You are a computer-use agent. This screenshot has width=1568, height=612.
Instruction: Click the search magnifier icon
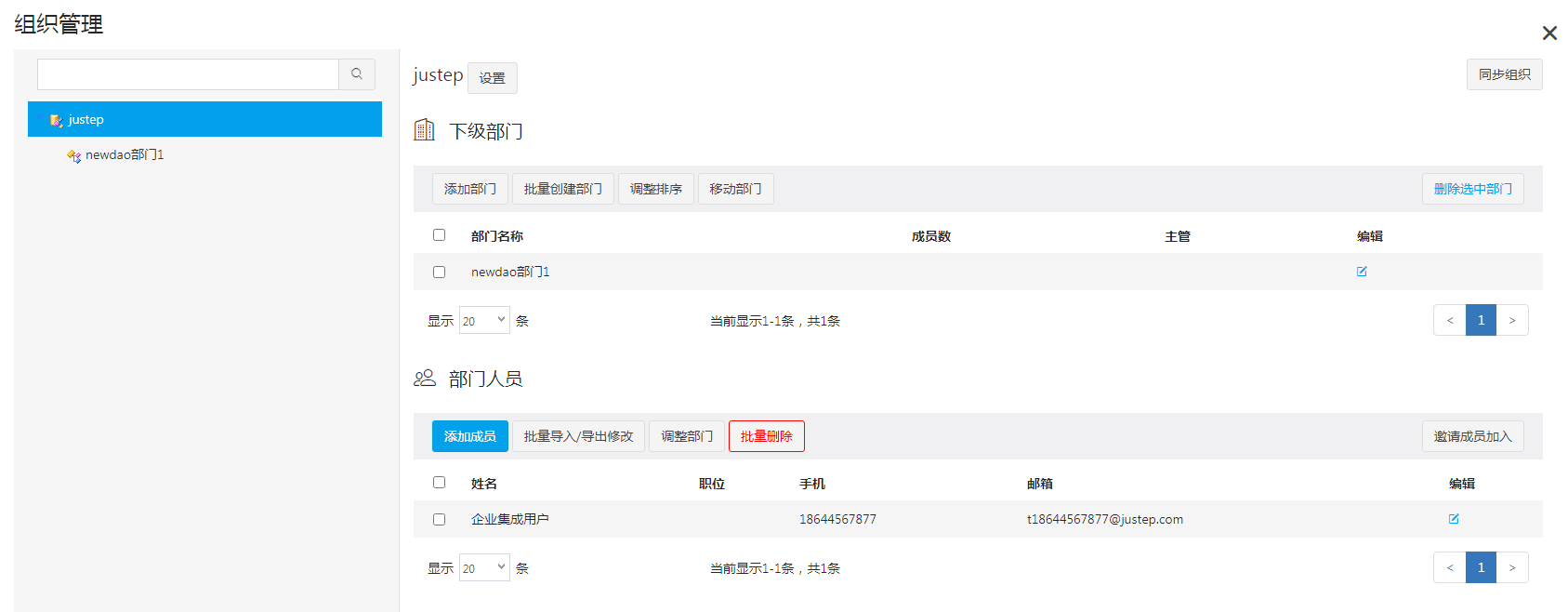[x=357, y=74]
